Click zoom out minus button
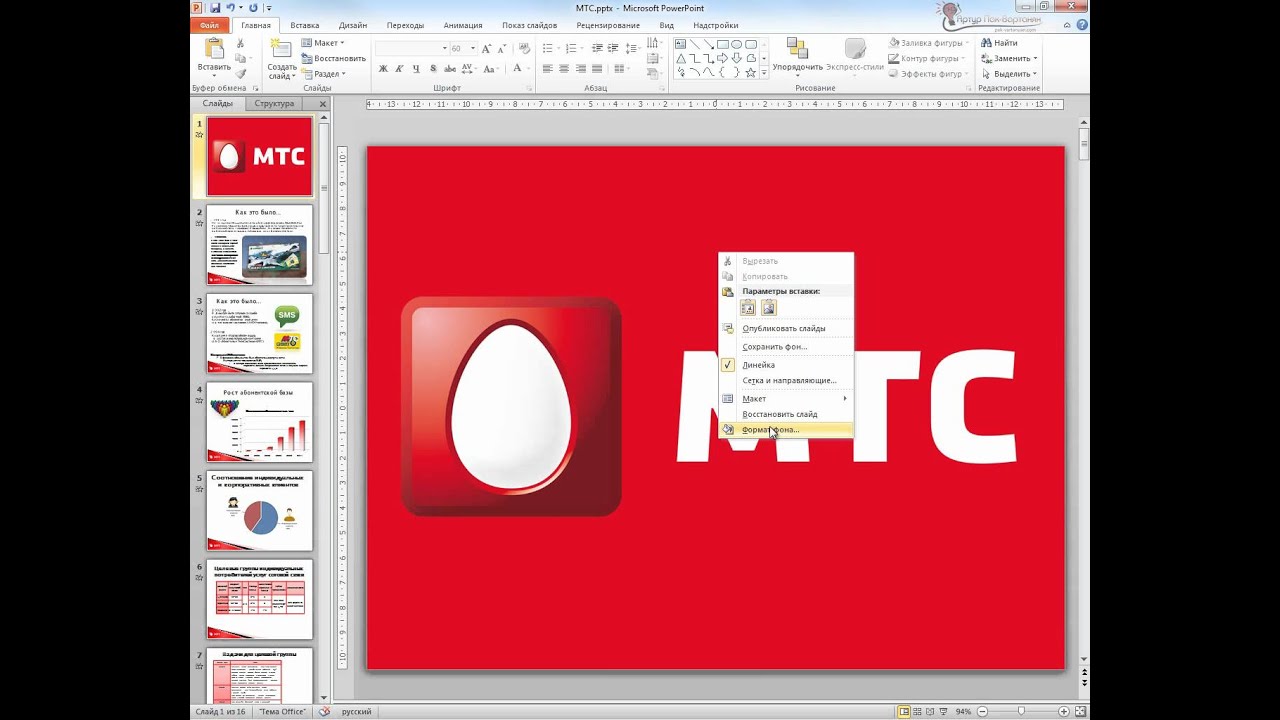The image size is (1280, 720). tap(982, 712)
